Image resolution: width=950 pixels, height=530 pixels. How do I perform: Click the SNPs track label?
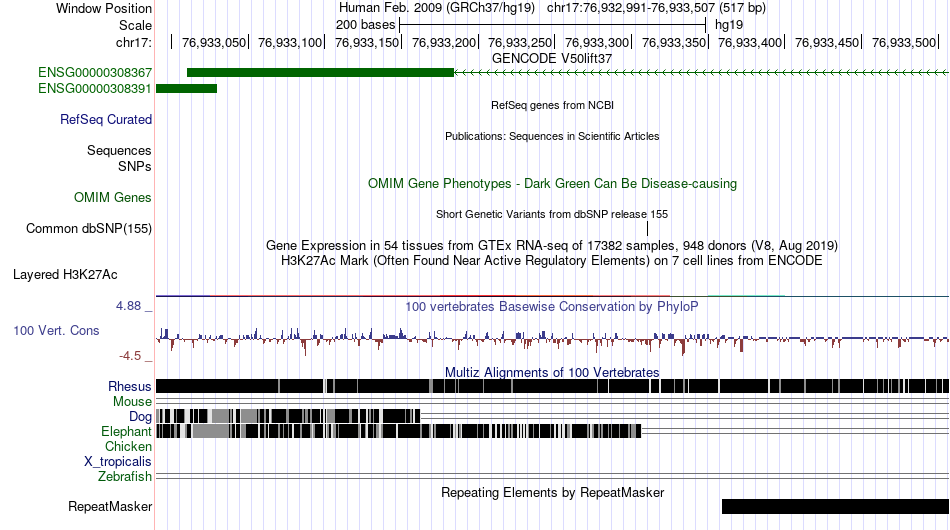point(135,166)
